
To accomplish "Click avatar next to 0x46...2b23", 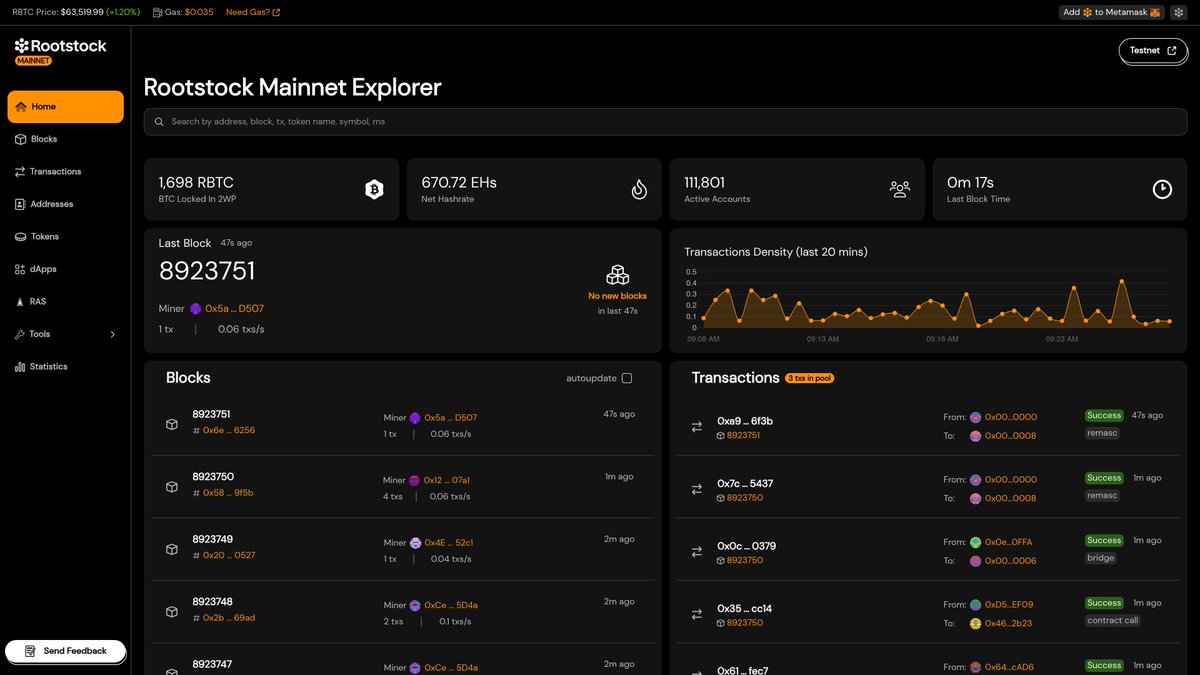I will pyautogui.click(x=975, y=623).
